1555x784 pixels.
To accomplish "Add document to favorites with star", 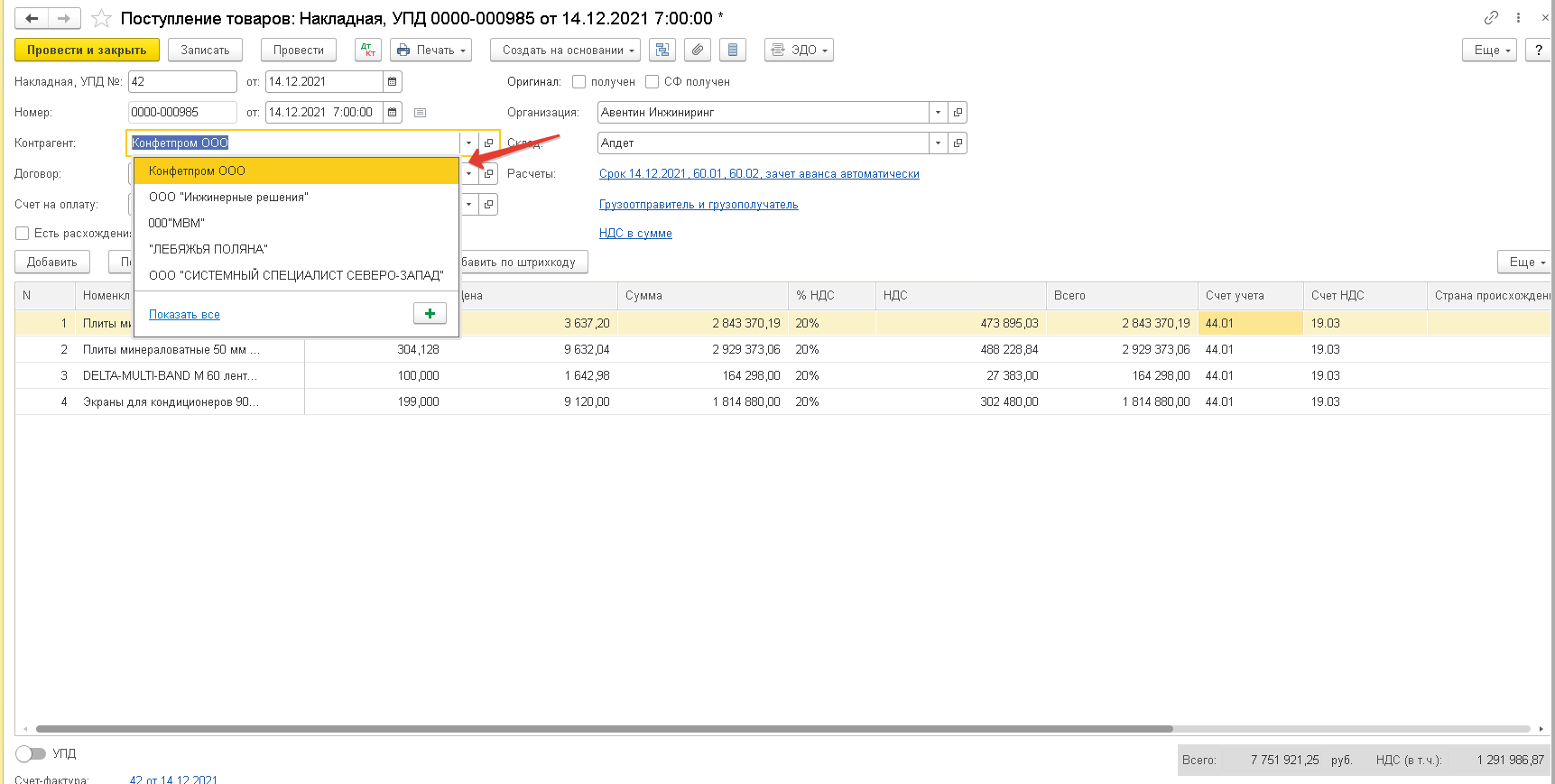I will pos(102,18).
